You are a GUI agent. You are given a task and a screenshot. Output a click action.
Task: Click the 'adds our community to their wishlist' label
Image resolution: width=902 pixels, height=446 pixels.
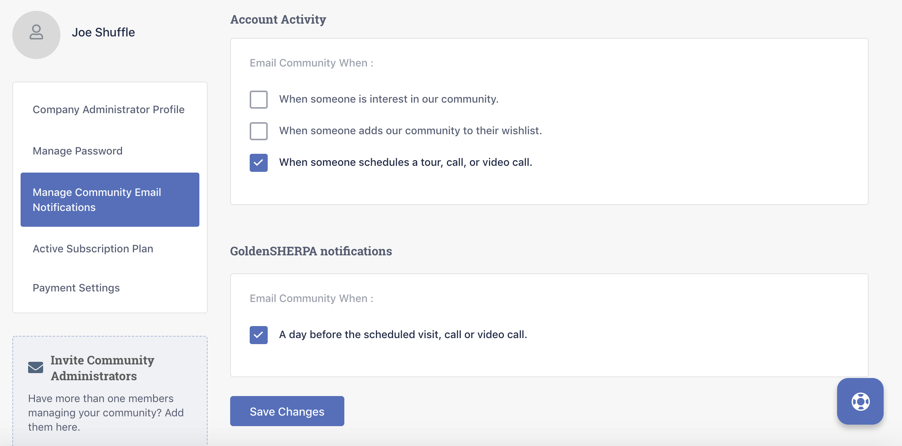click(410, 131)
